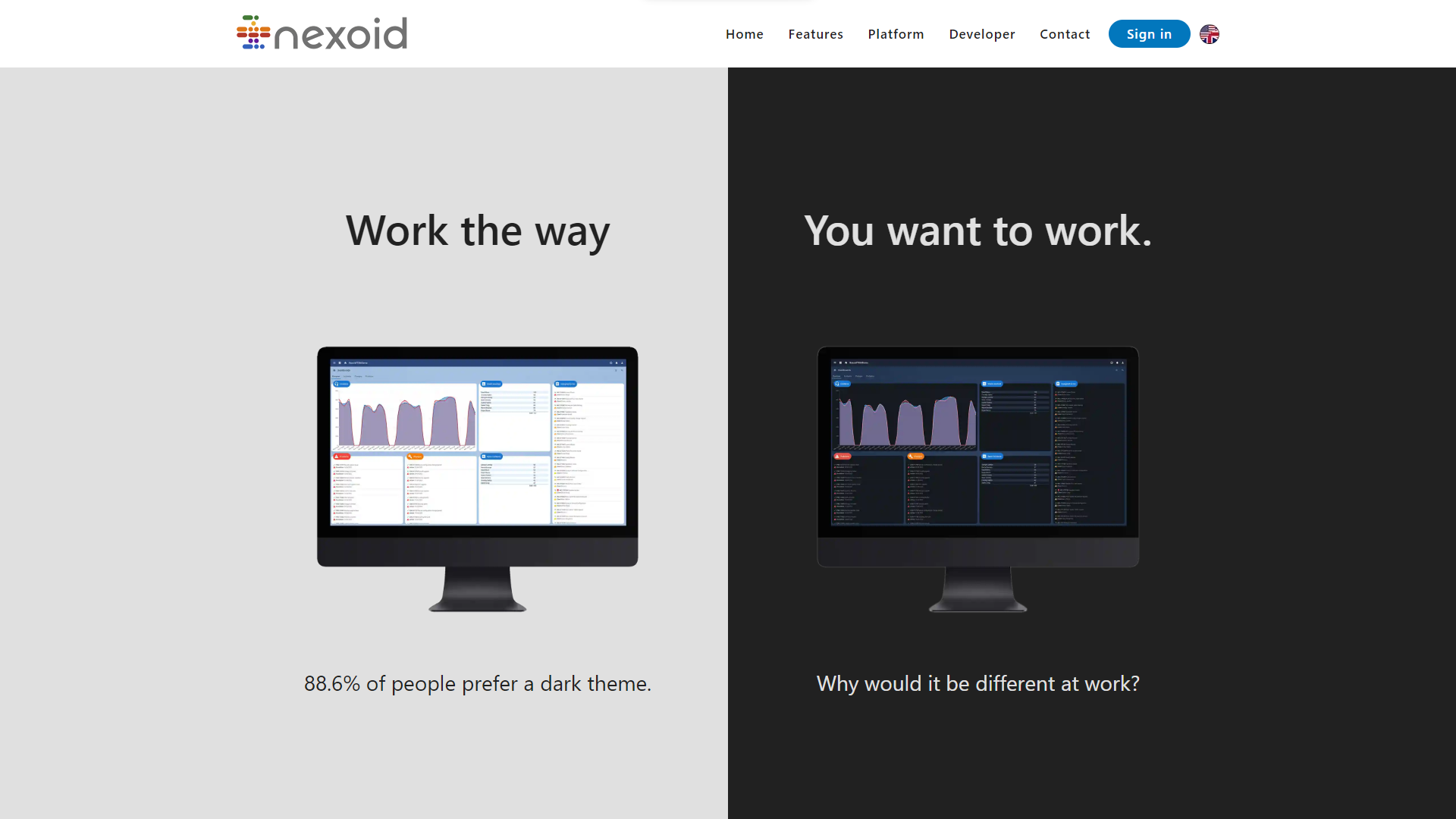Image resolution: width=1456 pixels, height=819 pixels.
Task: Click the Contact navigation item
Action: (1065, 33)
